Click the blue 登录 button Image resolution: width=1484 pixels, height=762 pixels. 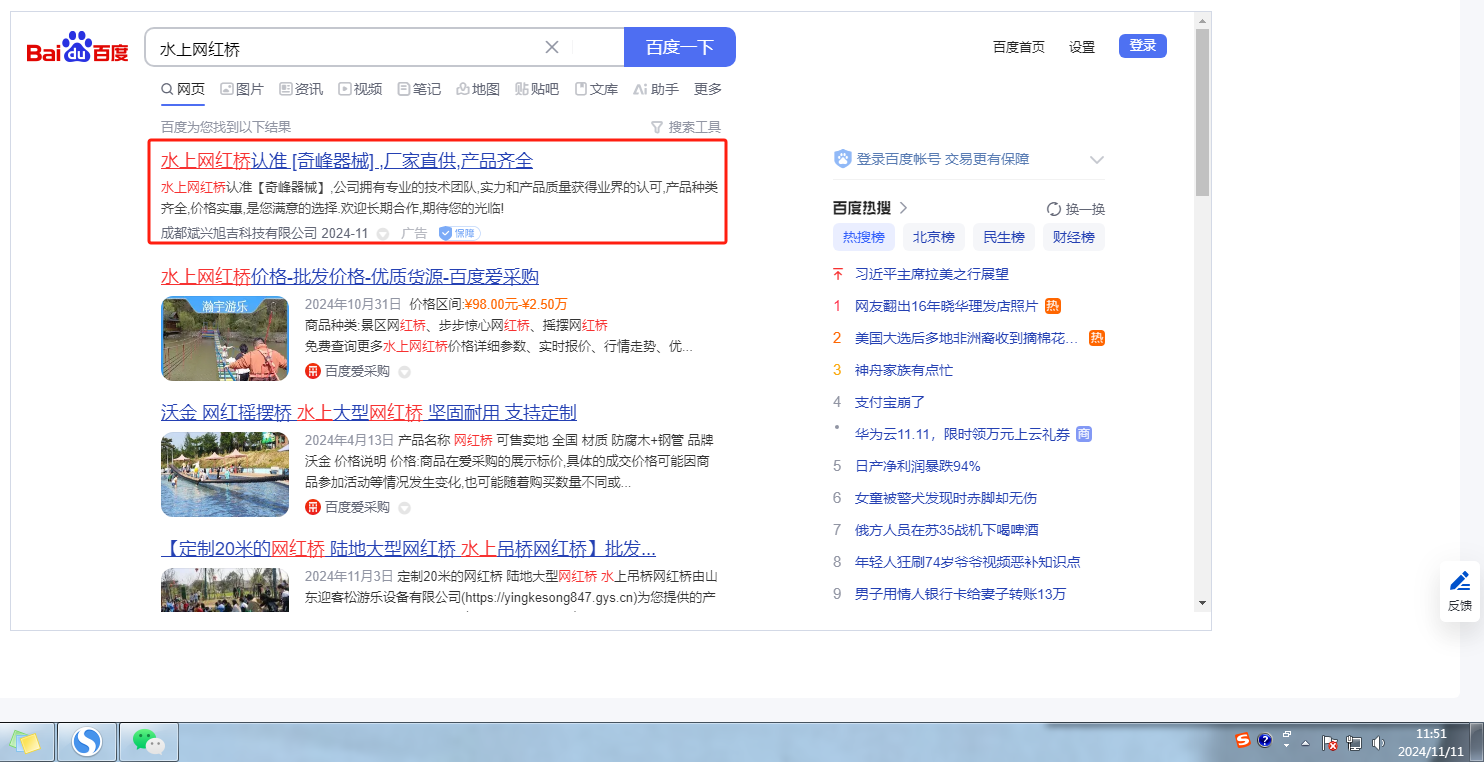click(1142, 45)
